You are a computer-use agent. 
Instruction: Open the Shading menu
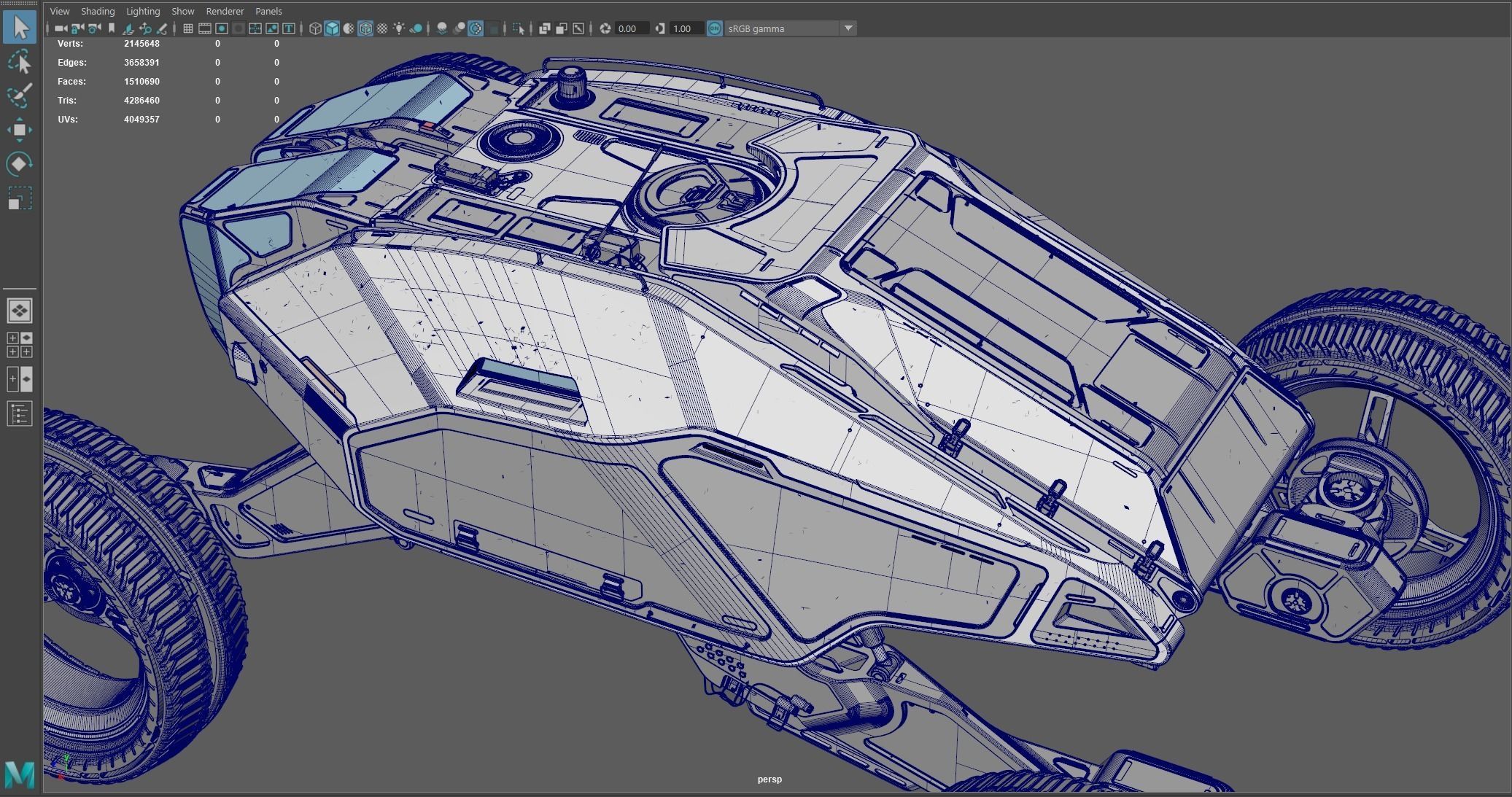click(98, 11)
